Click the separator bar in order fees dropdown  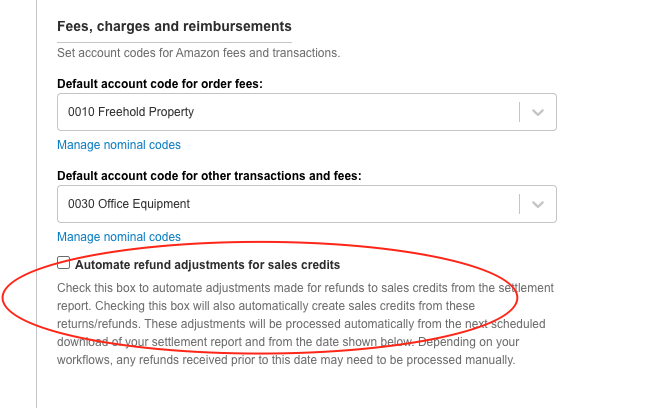pyautogui.click(x=520, y=113)
